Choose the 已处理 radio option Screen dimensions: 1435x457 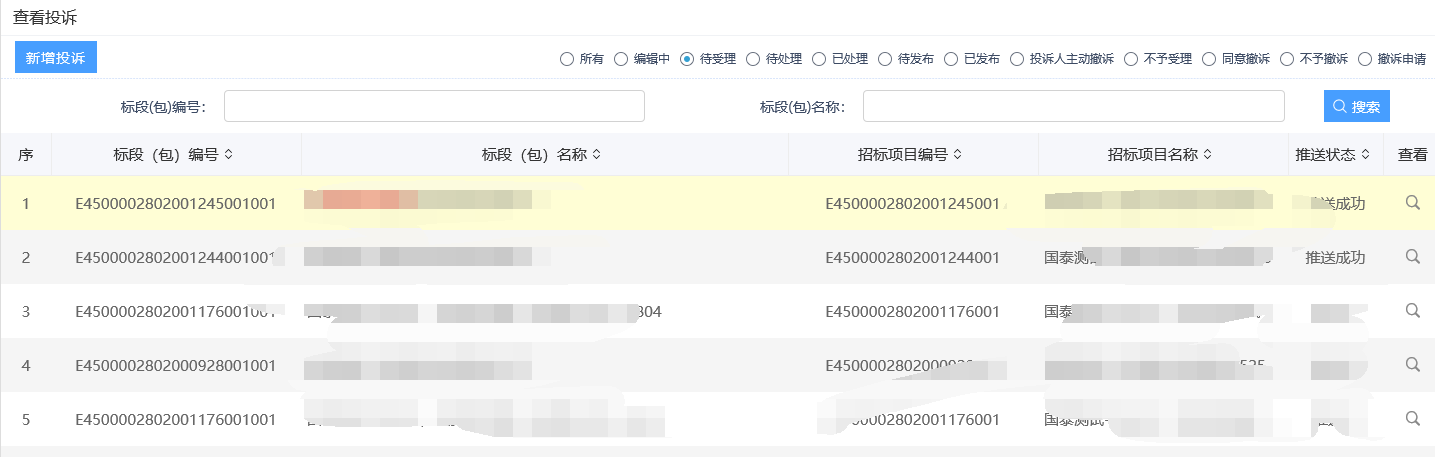(819, 59)
